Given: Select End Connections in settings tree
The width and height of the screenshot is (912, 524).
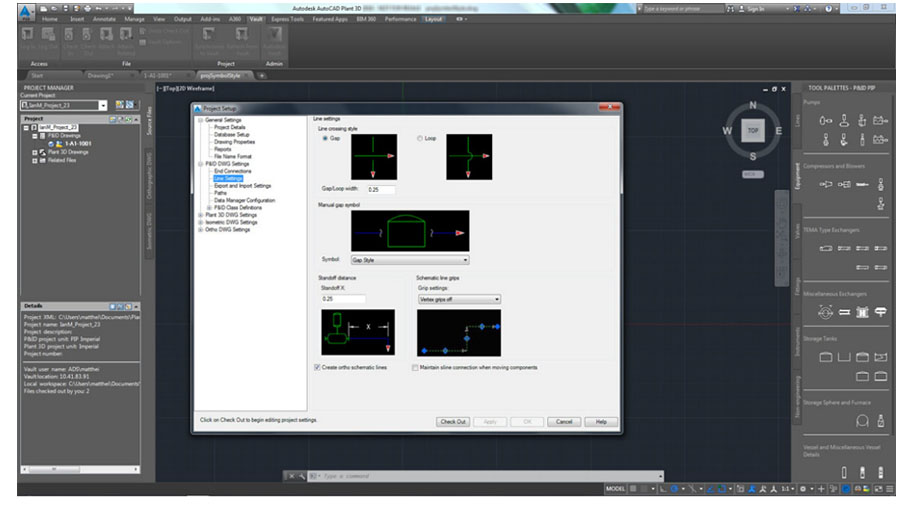Looking at the screenshot, I should tap(232, 171).
